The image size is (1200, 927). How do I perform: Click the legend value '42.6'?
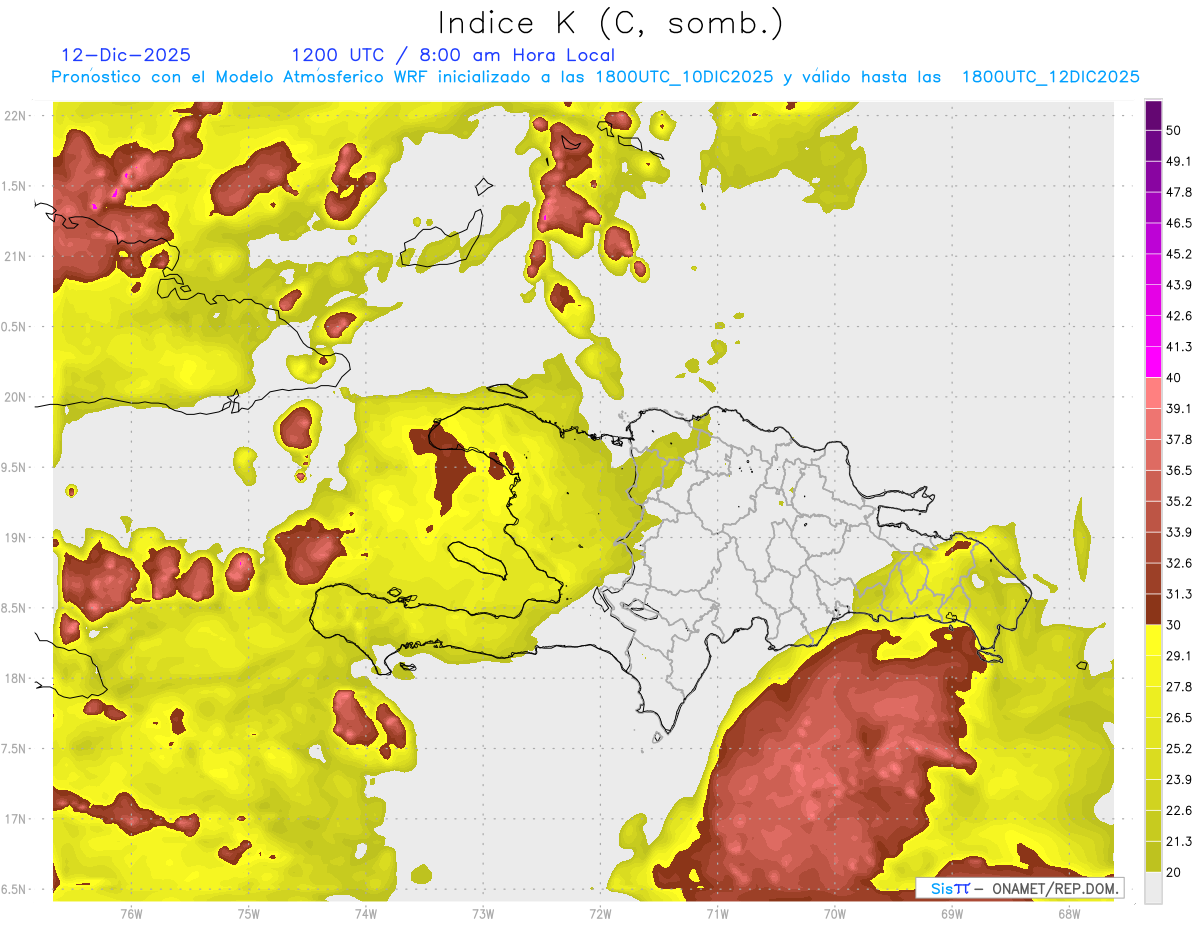(x=1179, y=316)
